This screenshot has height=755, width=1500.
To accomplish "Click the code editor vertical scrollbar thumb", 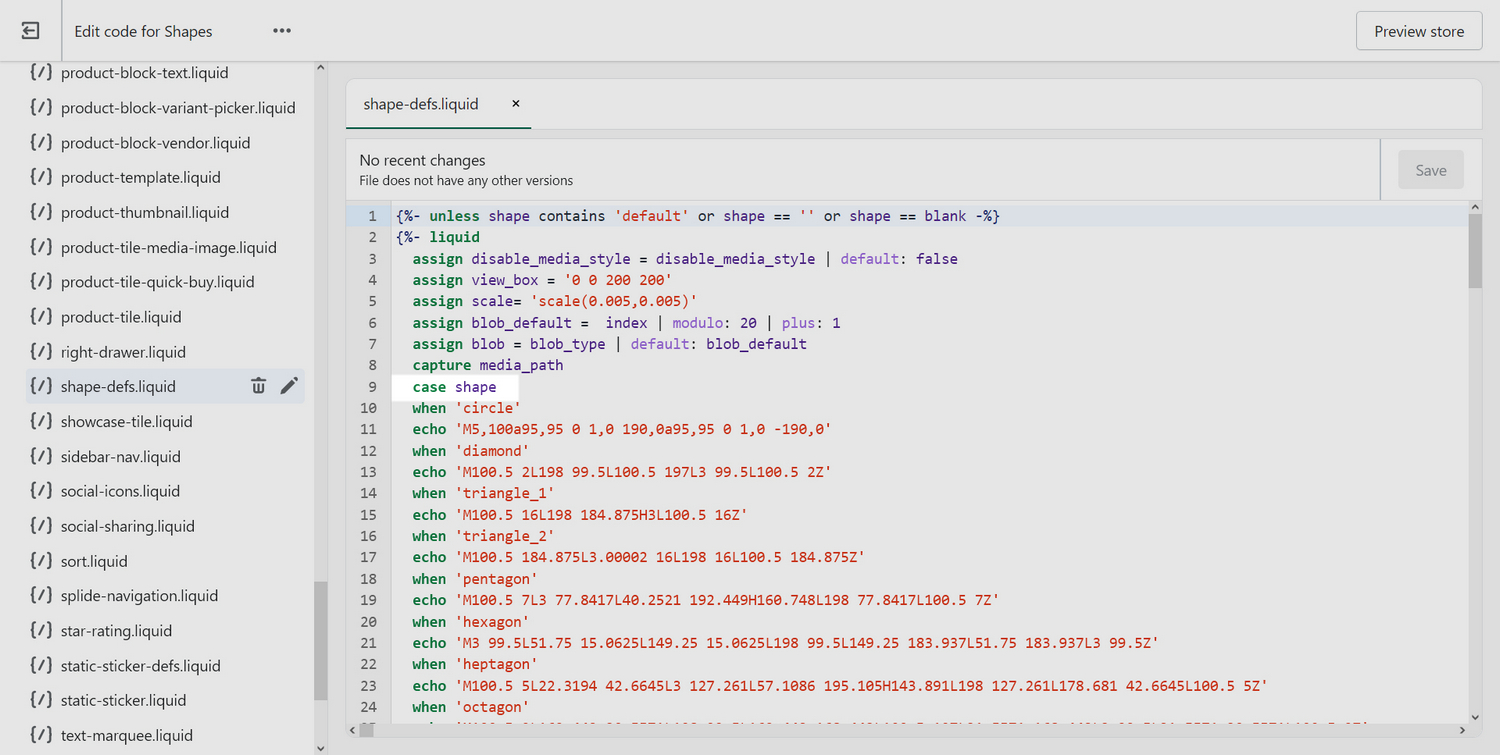I will pos(1475,250).
